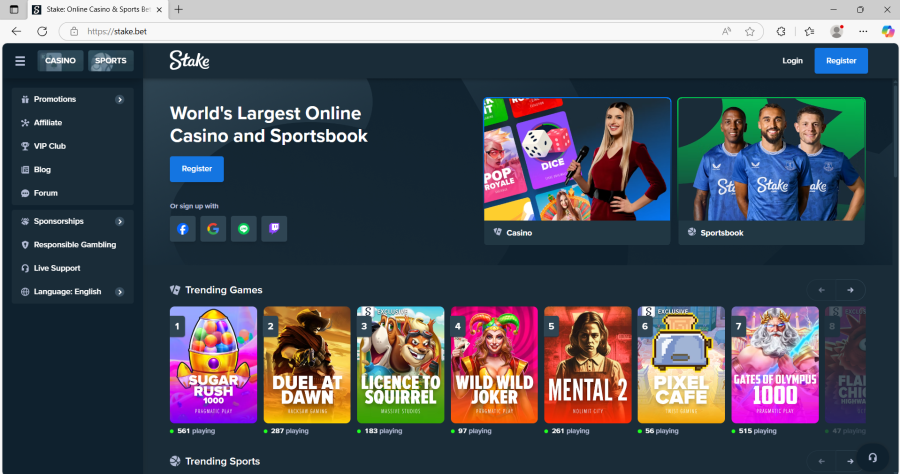Click Register button under the headline
Viewport: 900px width, 474px height.
pyautogui.click(x=197, y=169)
